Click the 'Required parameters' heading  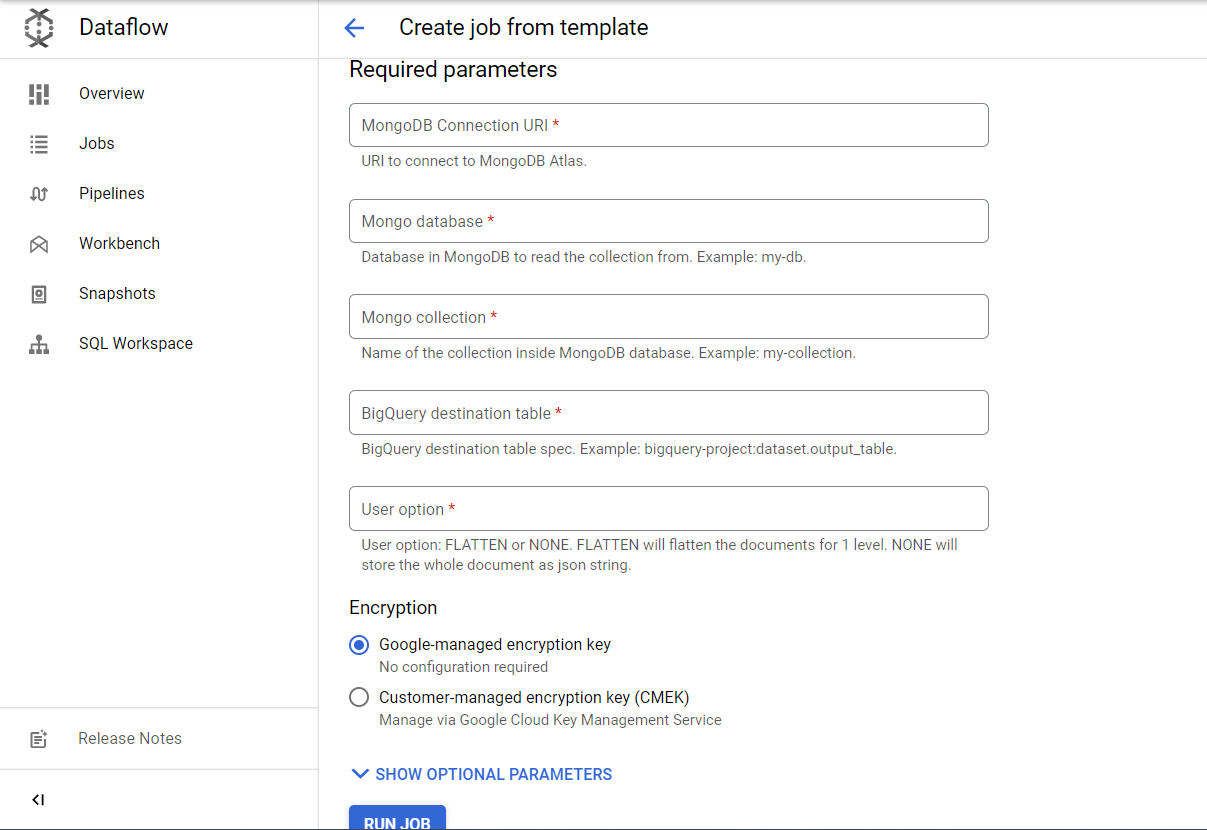click(453, 70)
